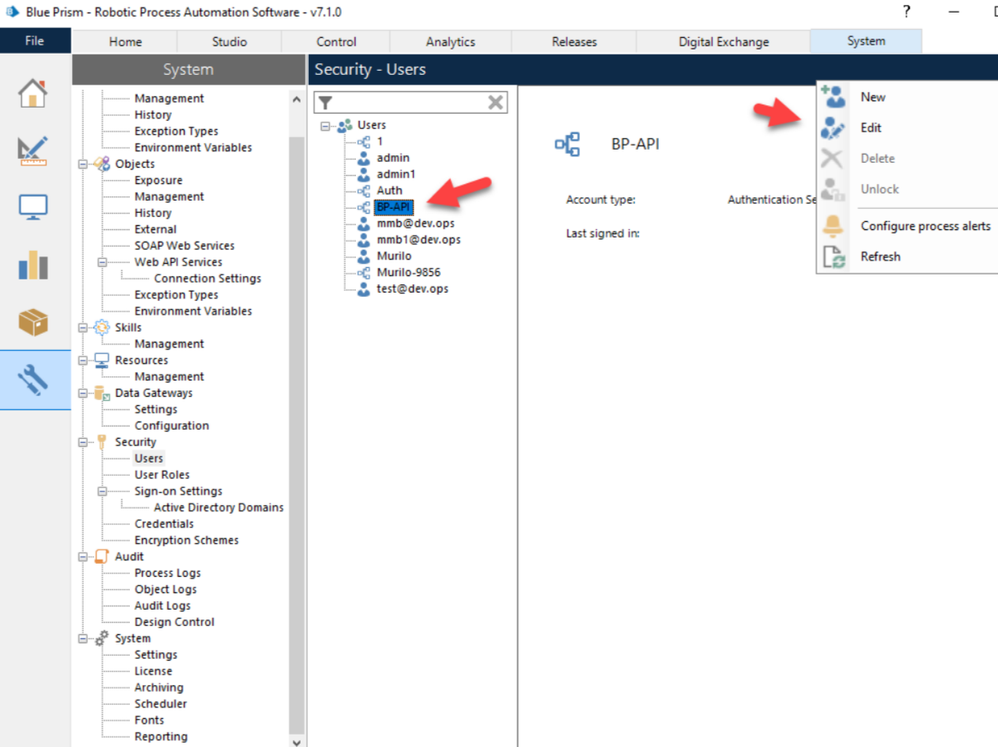Open Scheduler under System
The width and height of the screenshot is (998, 747).
(160, 704)
